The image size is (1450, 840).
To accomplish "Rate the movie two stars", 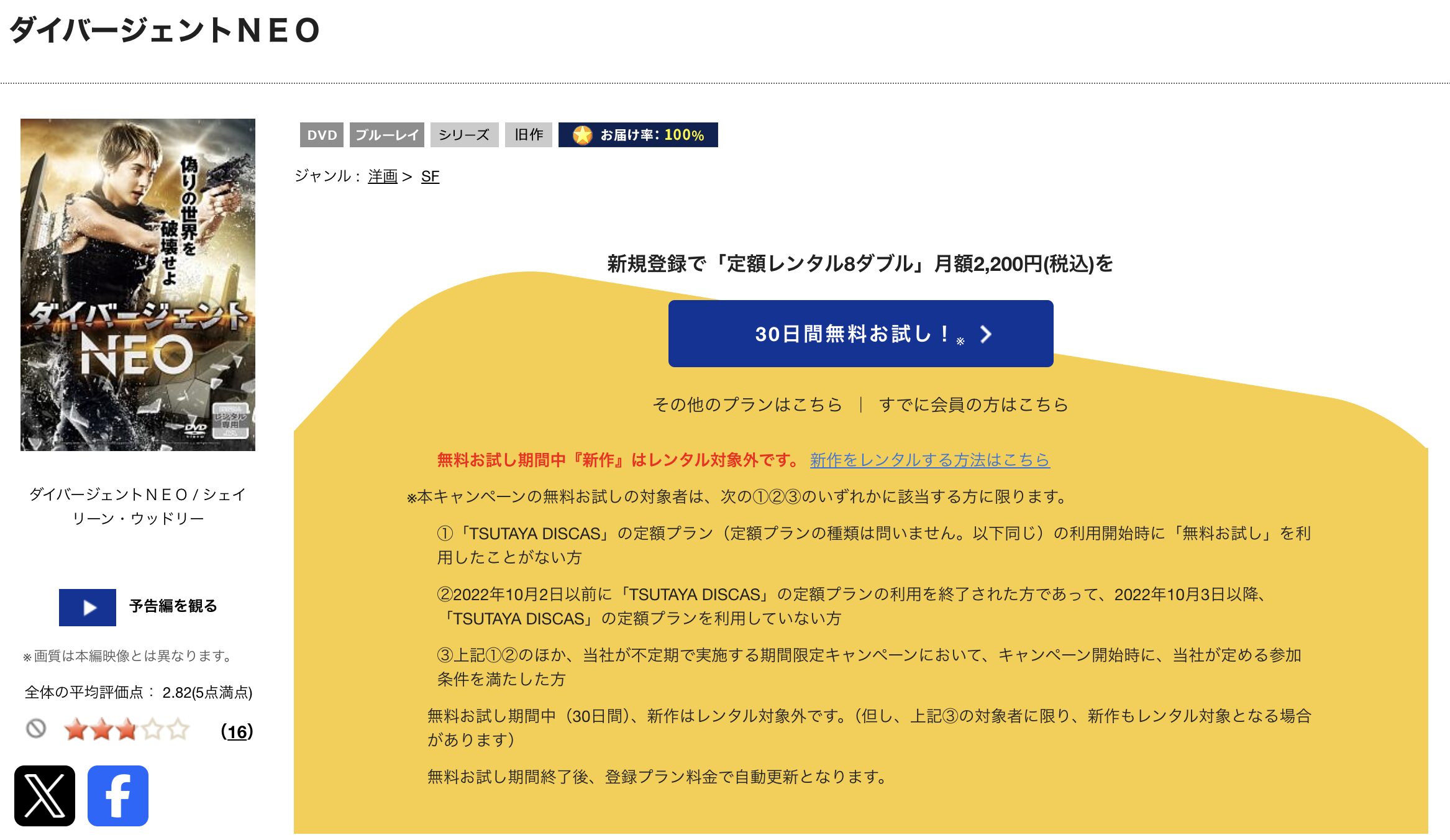I will point(101,729).
